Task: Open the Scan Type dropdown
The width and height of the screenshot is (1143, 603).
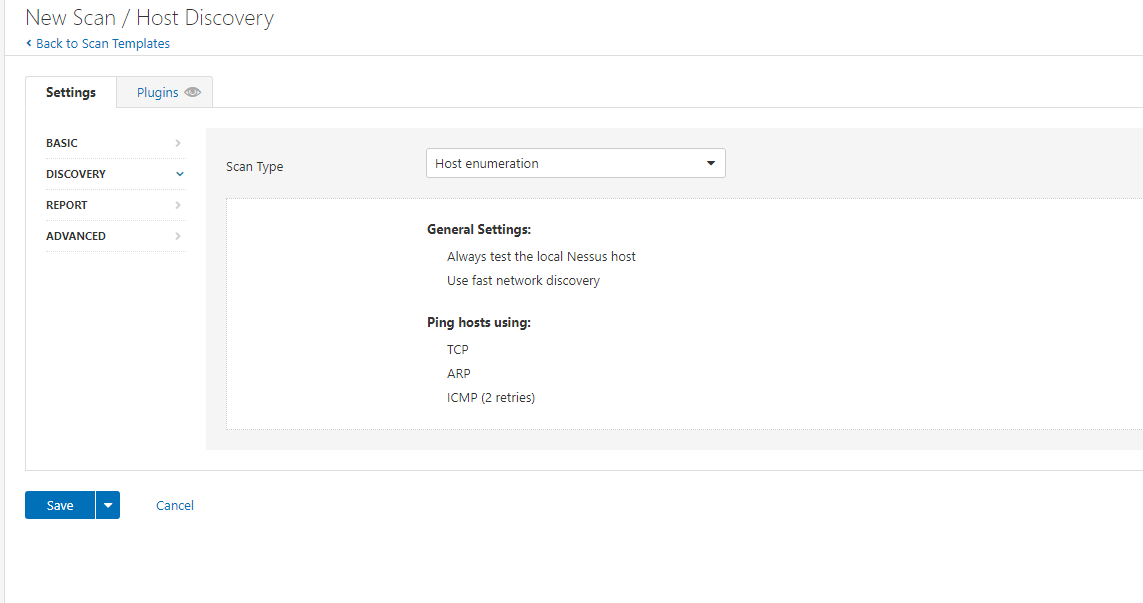Action: coord(576,163)
